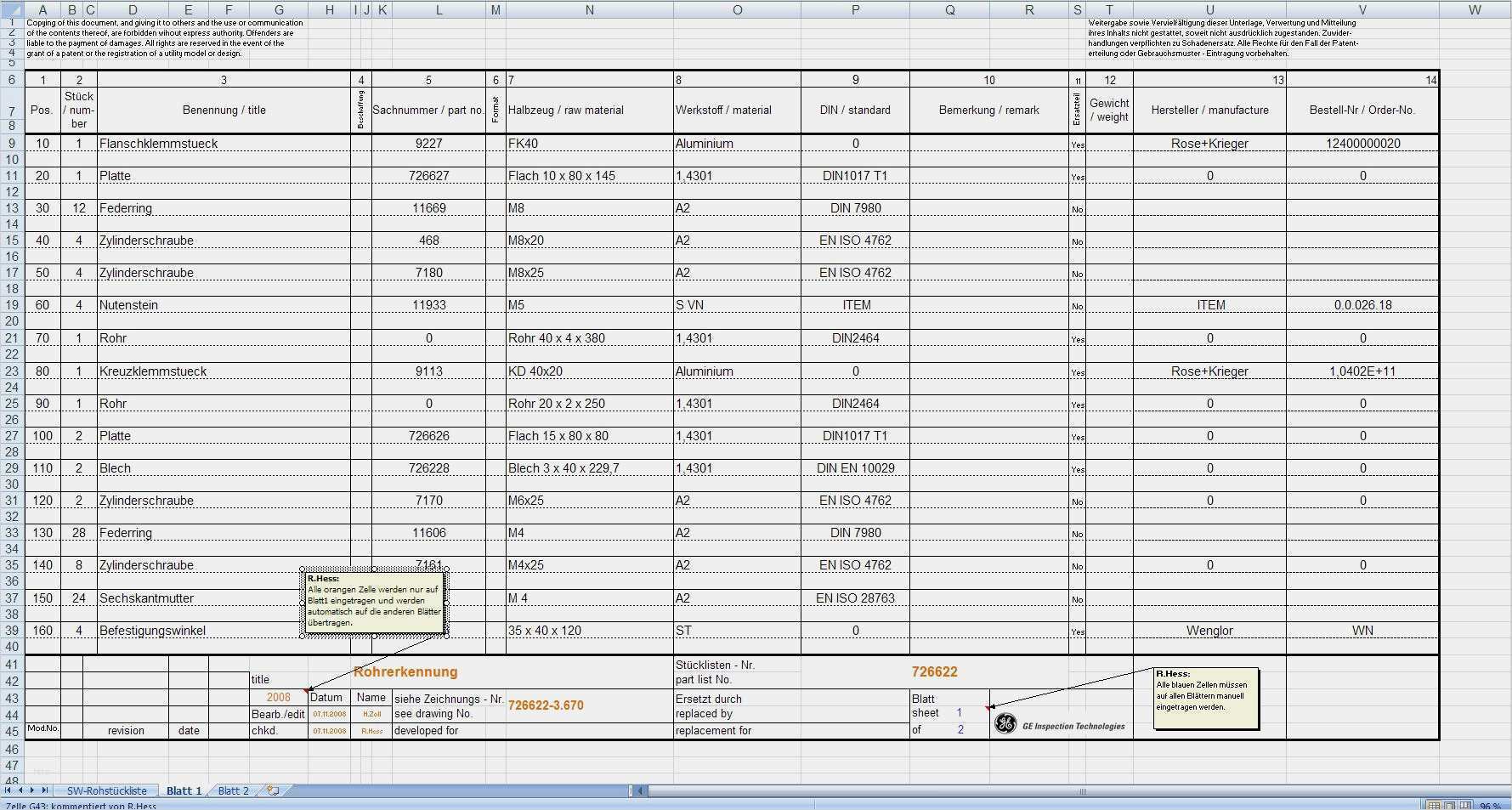This screenshot has width=1512, height=810.
Task: Click the next-sheet navigation arrow
Action: [32, 790]
